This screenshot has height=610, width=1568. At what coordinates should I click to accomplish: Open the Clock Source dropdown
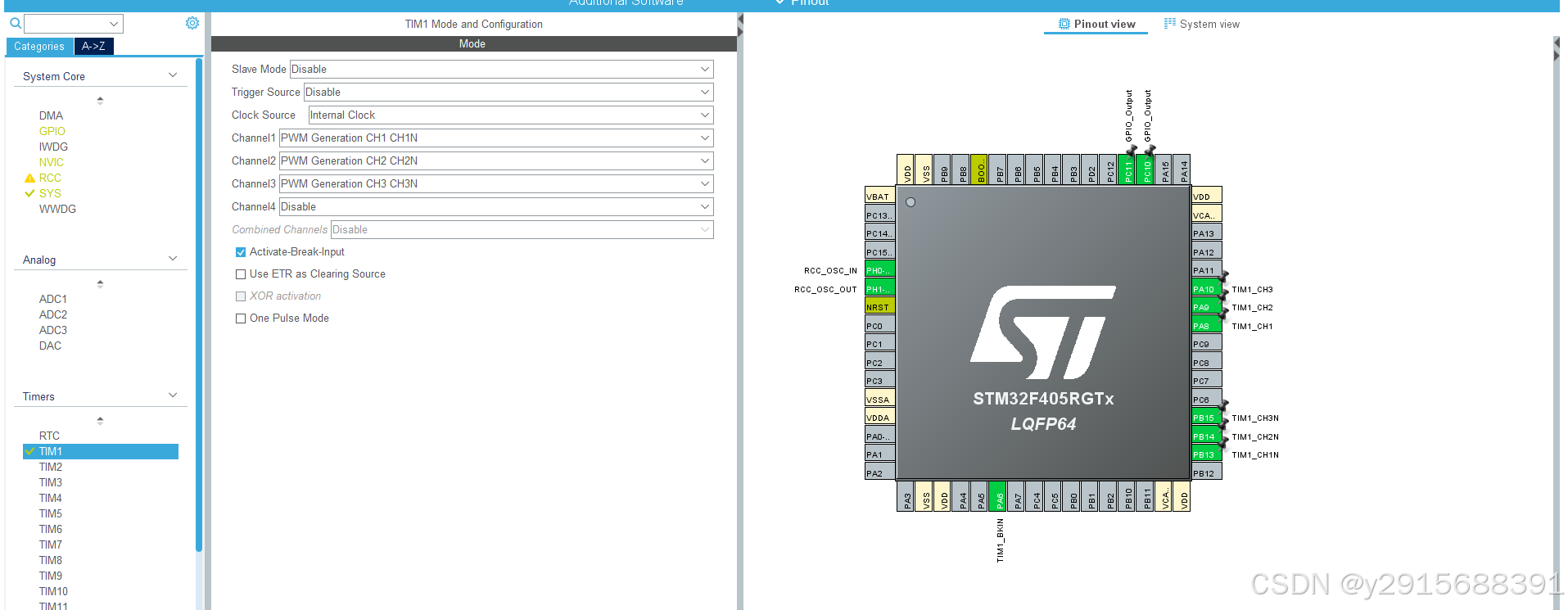point(511,115)
